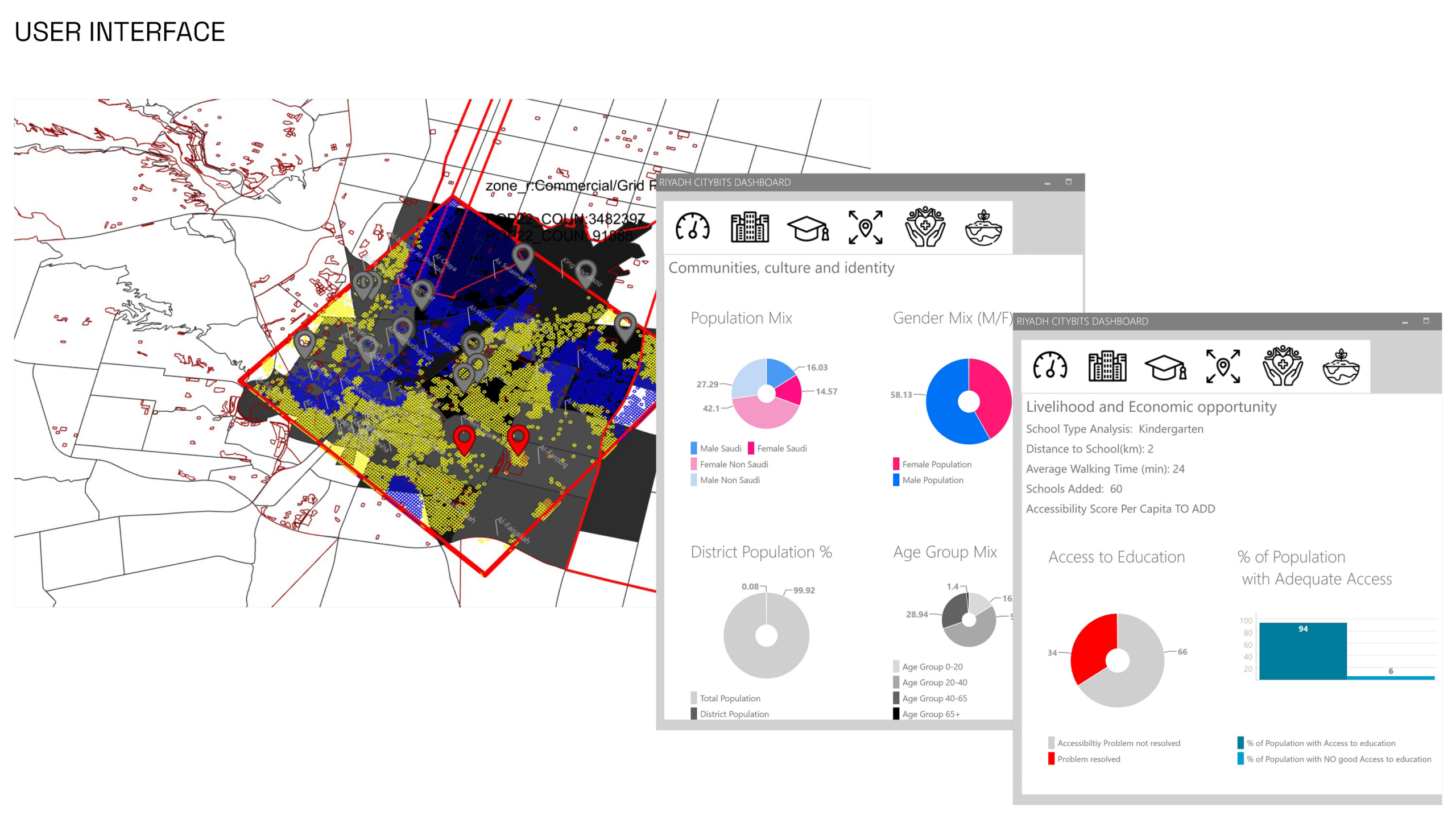Toggle the Total Population legend entry
1456x819 pixels.
tap(725, 698)
